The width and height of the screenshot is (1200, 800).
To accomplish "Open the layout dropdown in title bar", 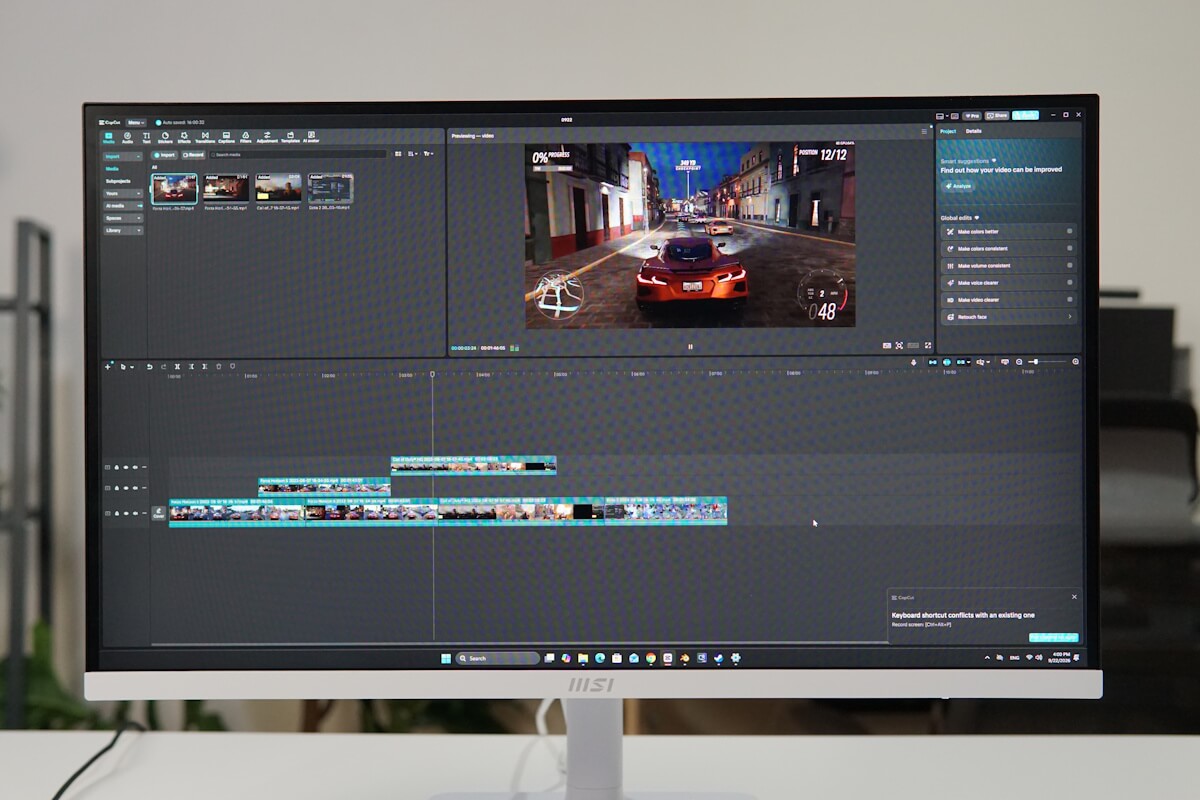I will pyautogui.click(x=943, y=115).
